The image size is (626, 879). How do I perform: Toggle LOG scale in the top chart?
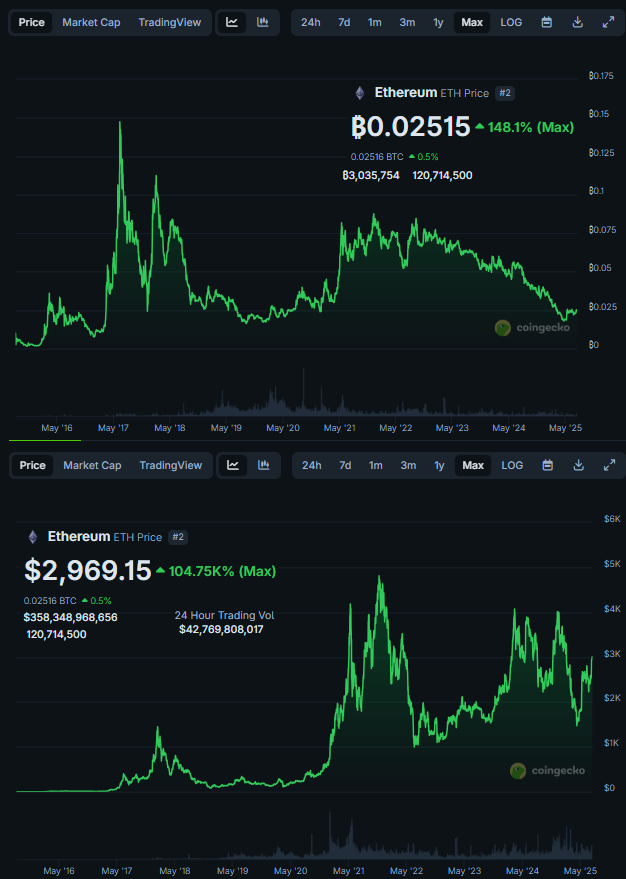click(x=511, y=22)
